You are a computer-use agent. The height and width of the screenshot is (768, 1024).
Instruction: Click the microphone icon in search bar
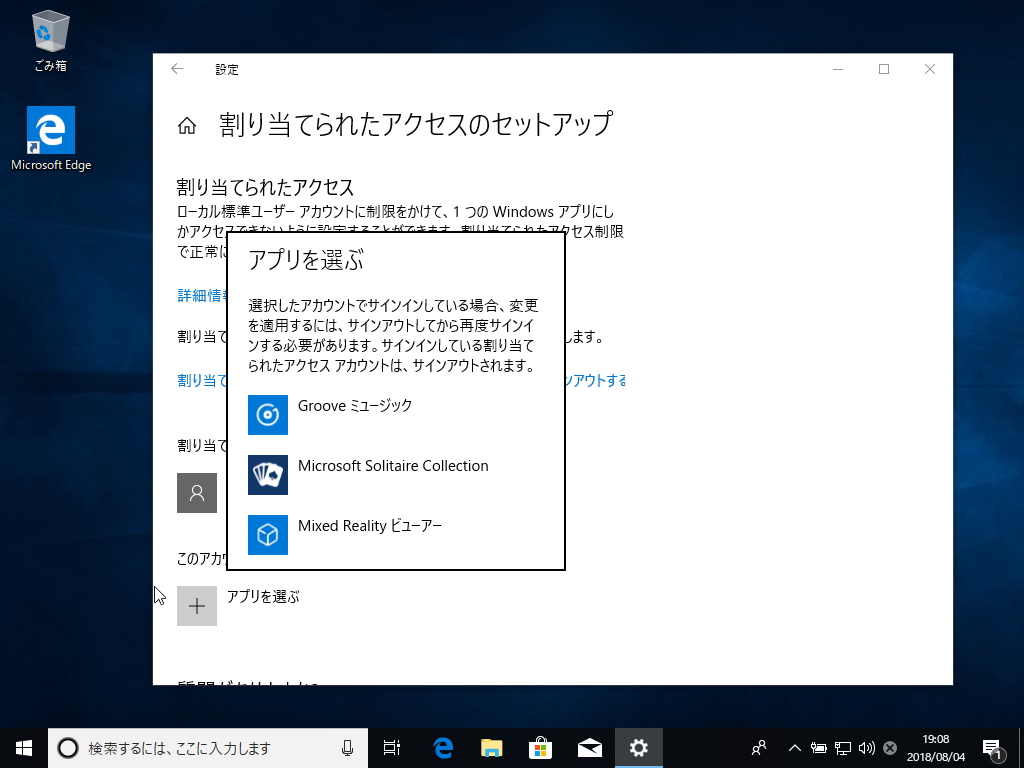tap(349, 747)
